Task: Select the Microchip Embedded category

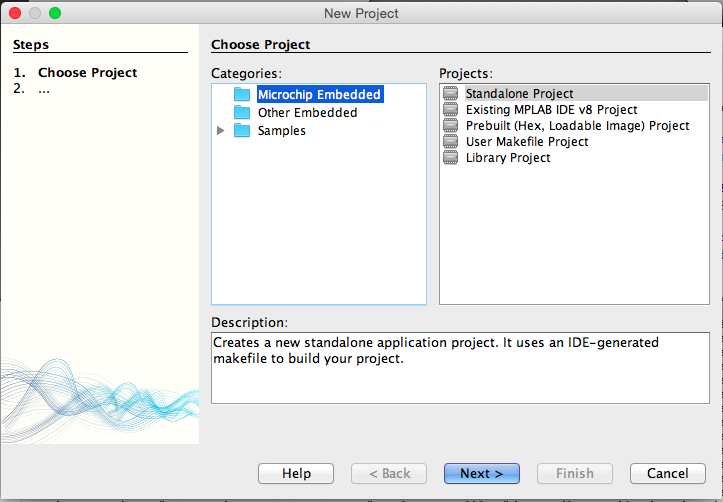Action: (x=319, y=95)
